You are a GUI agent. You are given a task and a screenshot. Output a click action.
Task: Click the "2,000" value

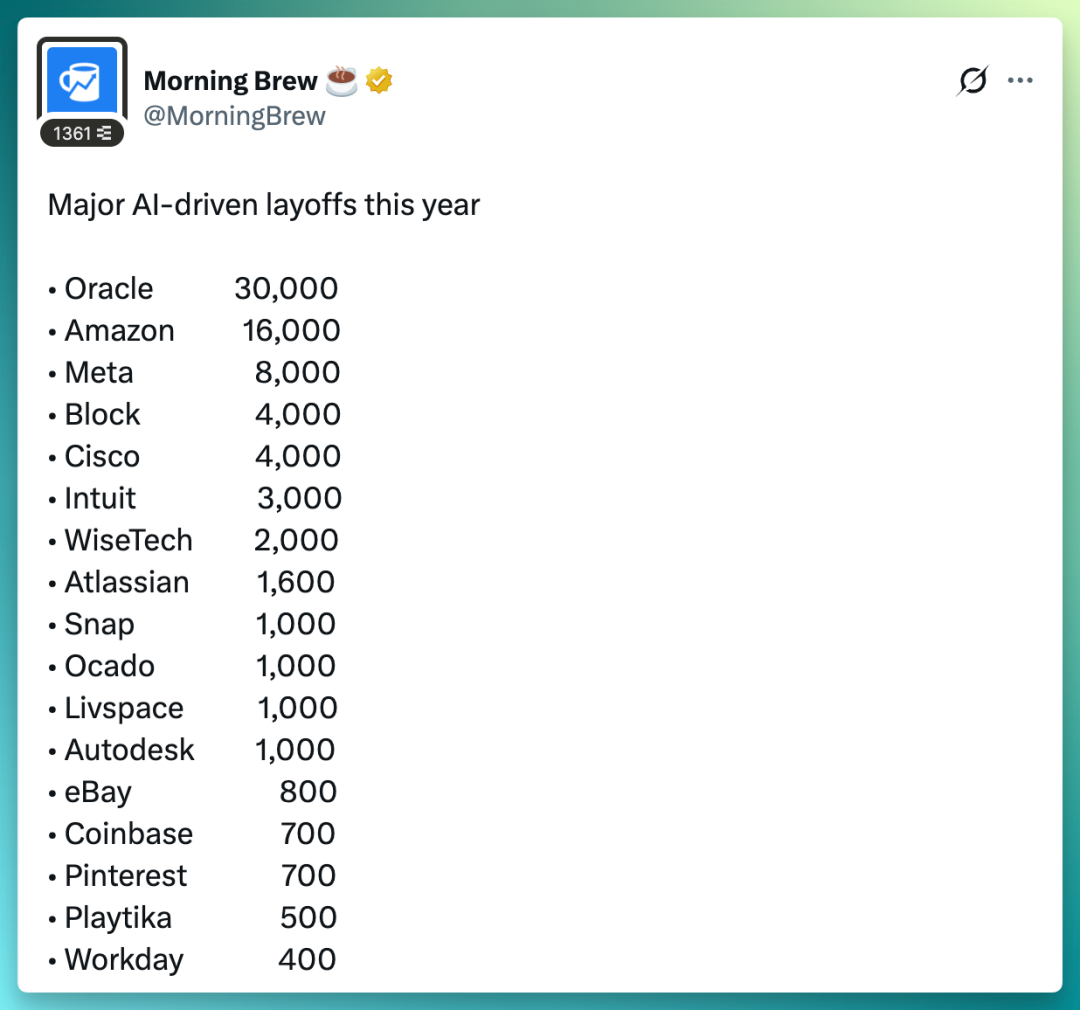click(296, 540)
